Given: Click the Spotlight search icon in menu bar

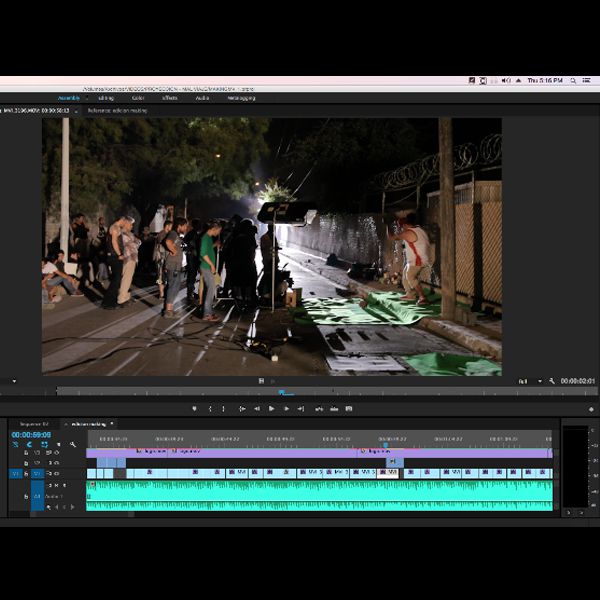Looking at the screenshot, I should (573, 80).
